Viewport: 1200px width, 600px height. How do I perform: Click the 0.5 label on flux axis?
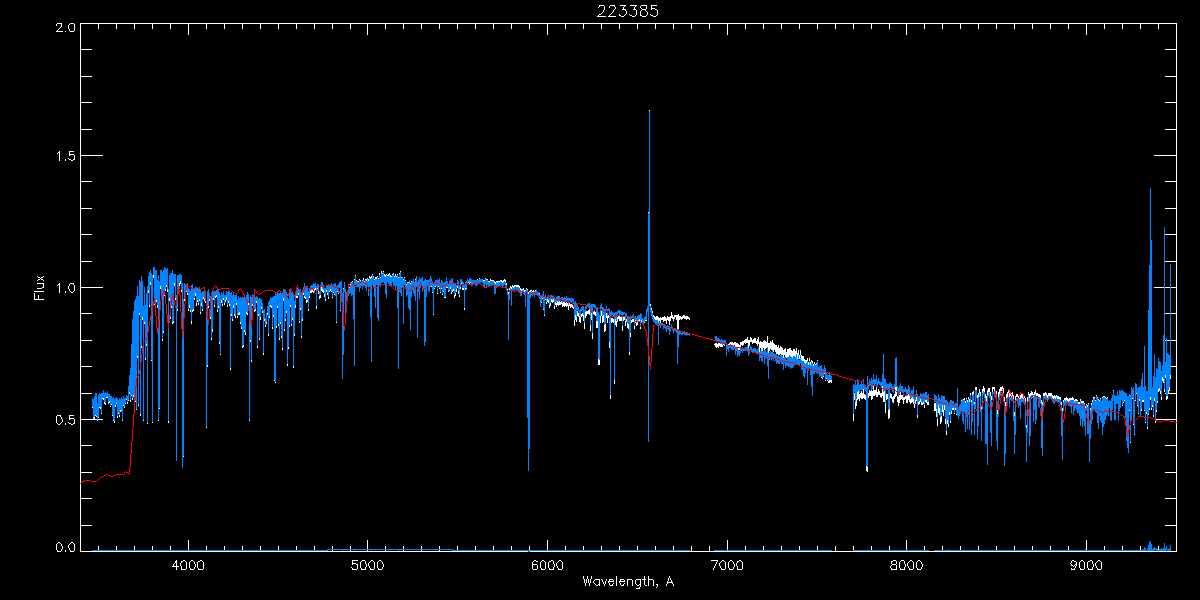pos(65,419)
